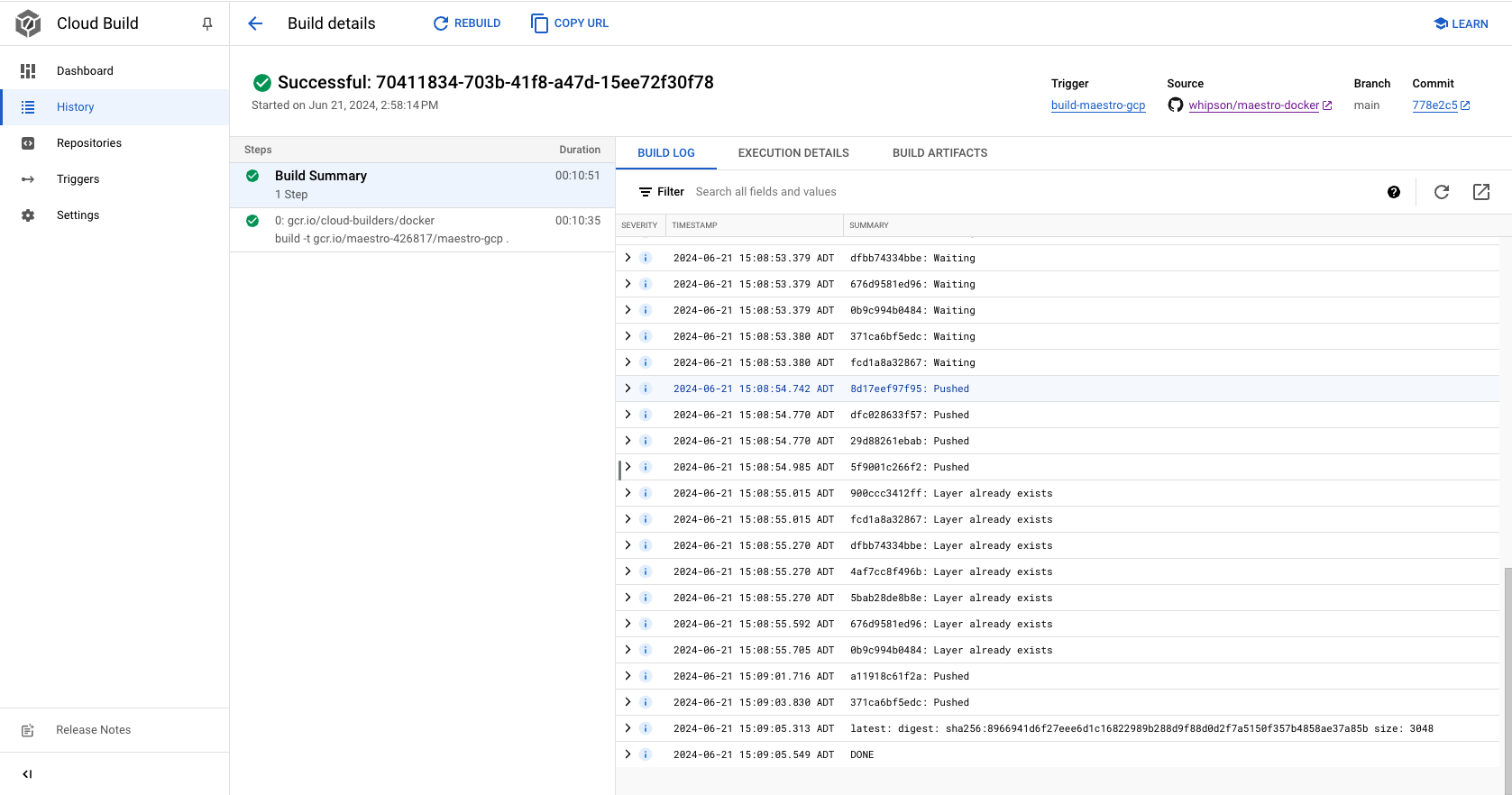
Task: Click the docker step green check icon
Action: point(252,221)
